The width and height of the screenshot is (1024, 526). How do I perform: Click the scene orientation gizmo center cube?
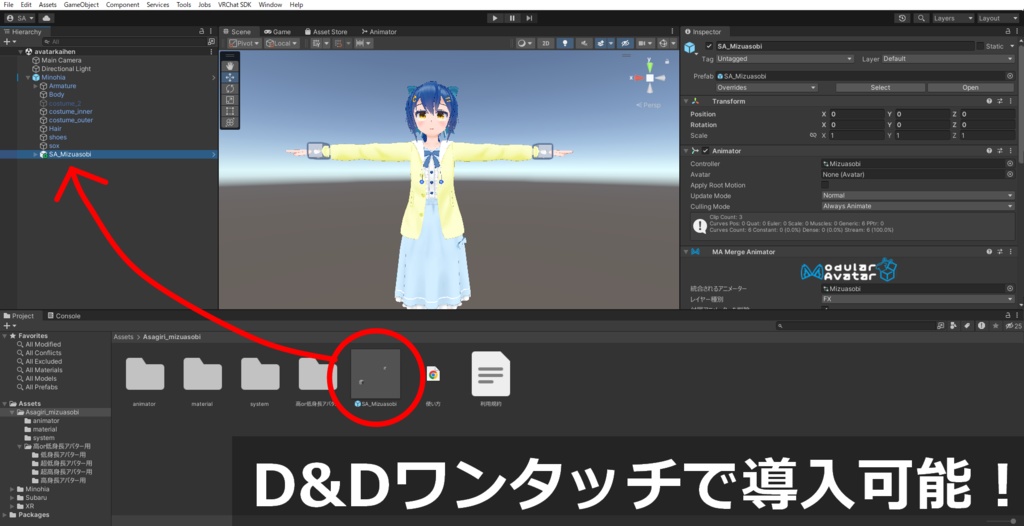[650, 78]
